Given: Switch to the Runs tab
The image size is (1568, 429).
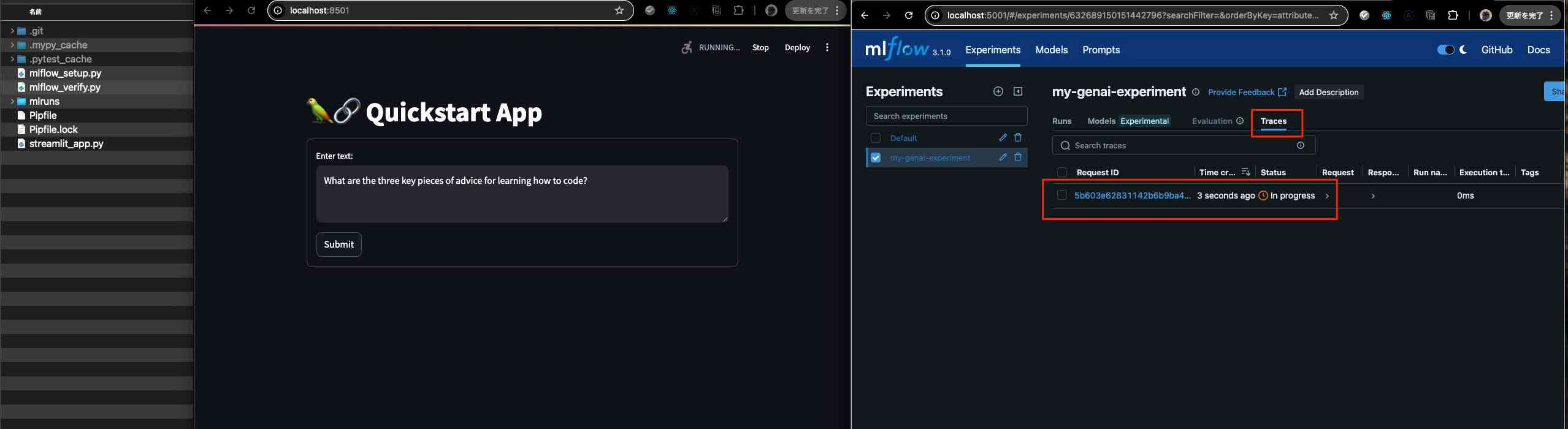Looking at the screenshot, I should tap(1061, 121).
